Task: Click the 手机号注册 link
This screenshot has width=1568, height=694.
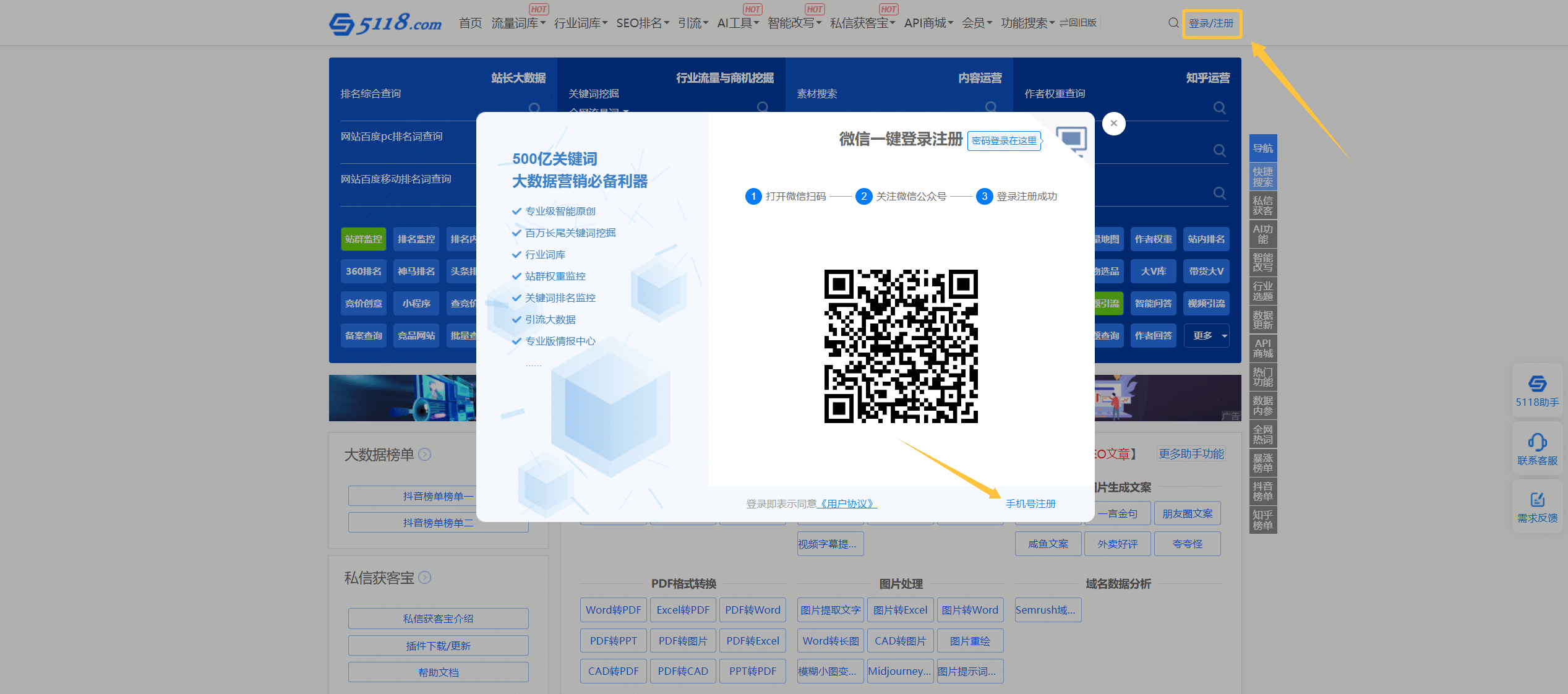Action: 1030,504
